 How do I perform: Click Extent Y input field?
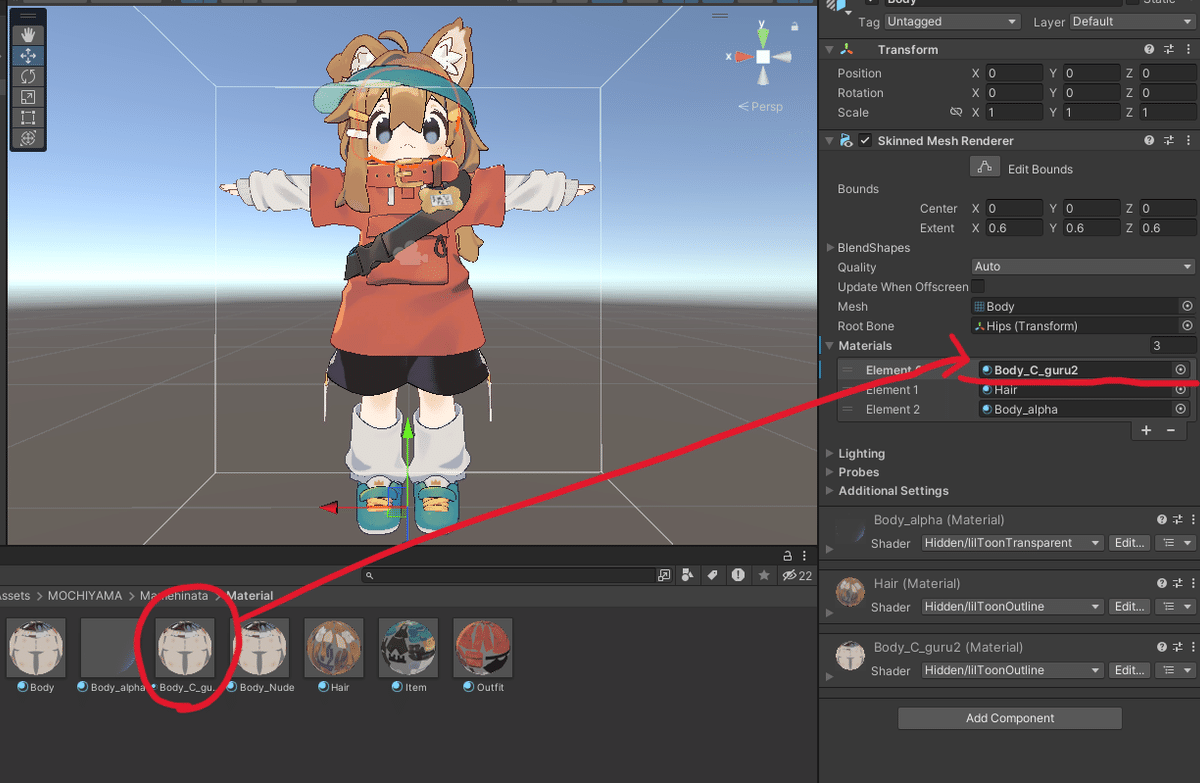1091,228
